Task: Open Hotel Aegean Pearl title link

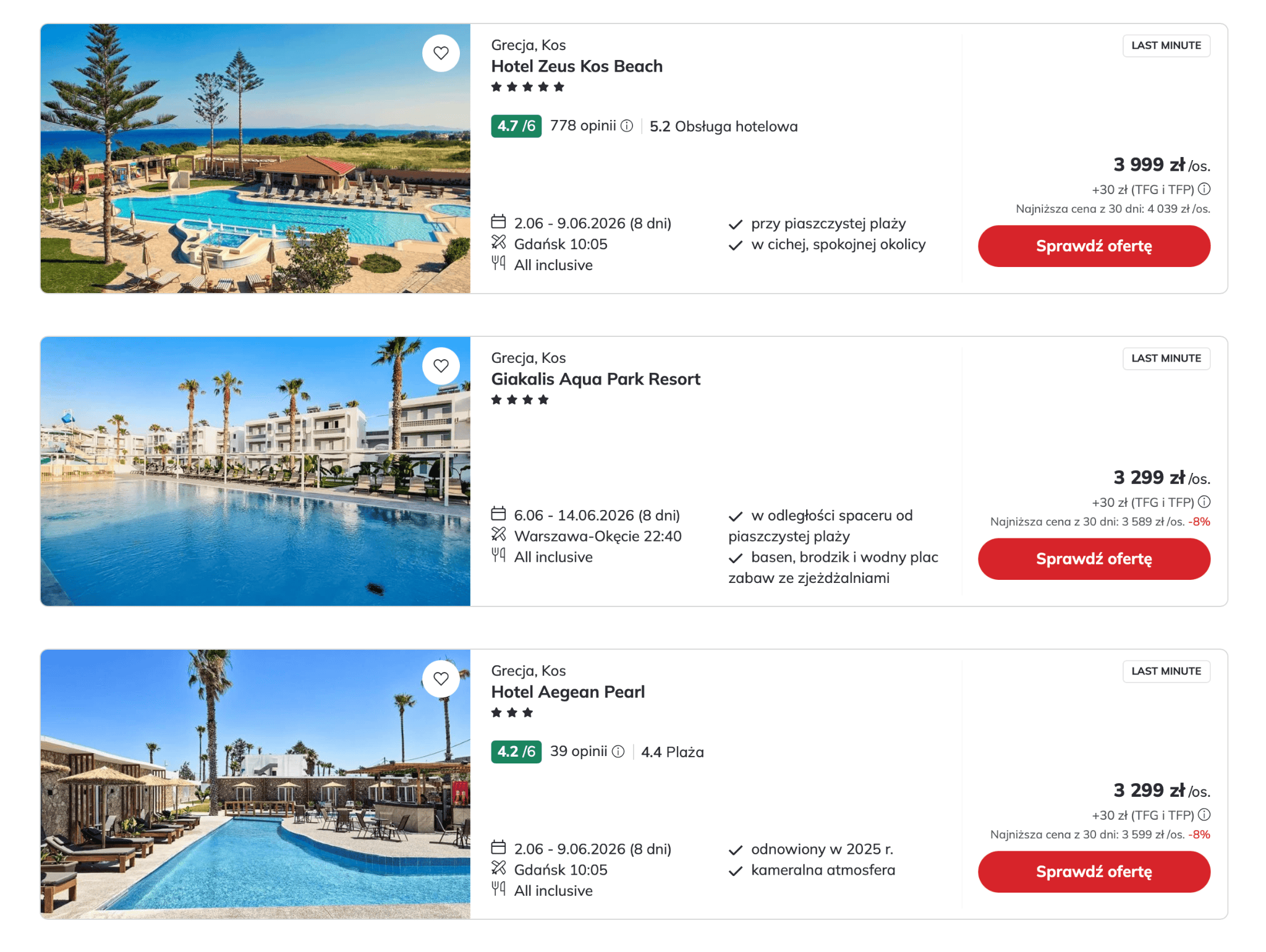Action: [x=567, y=692]
